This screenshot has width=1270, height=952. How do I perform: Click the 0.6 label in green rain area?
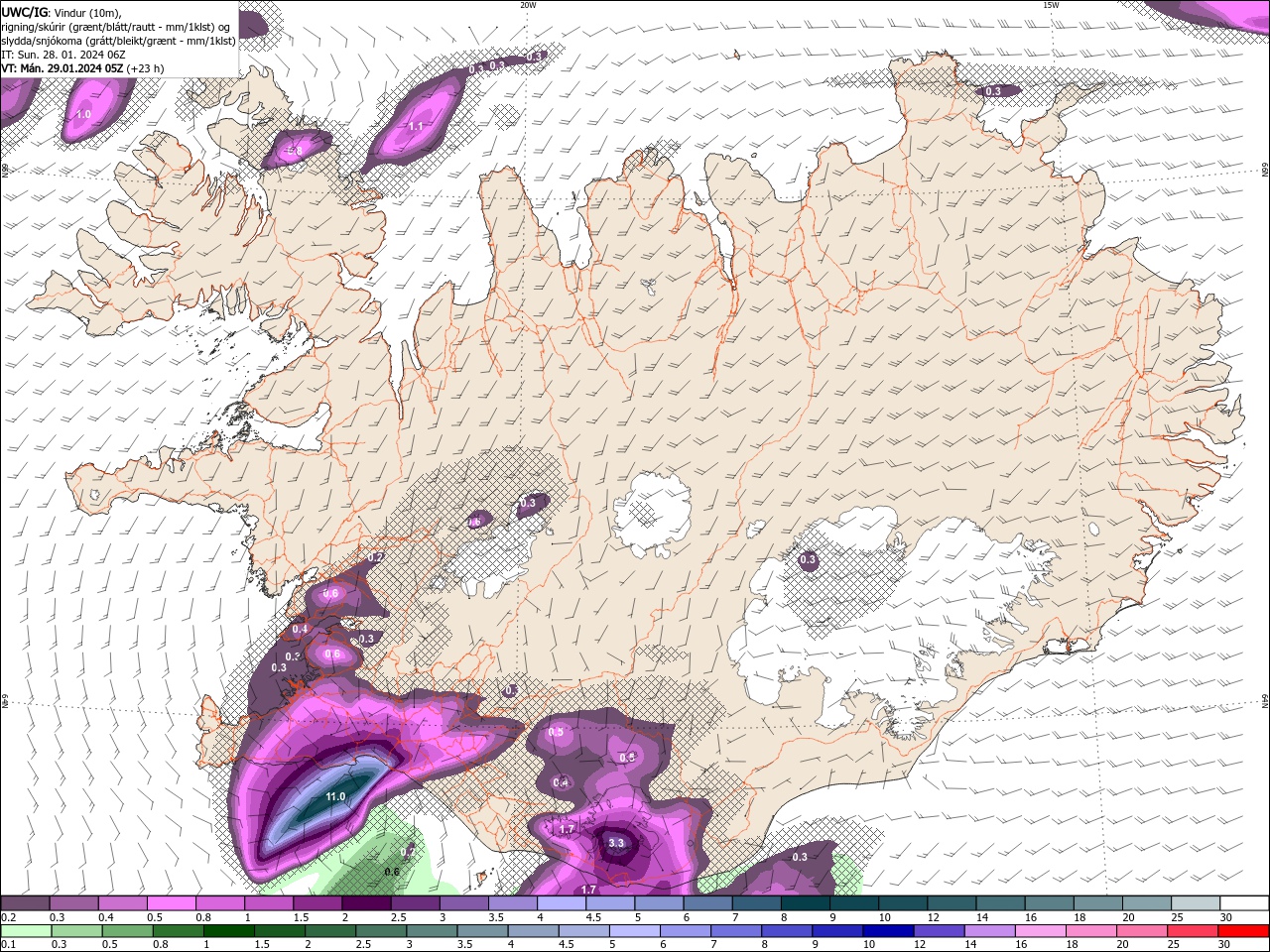[392, 872]
